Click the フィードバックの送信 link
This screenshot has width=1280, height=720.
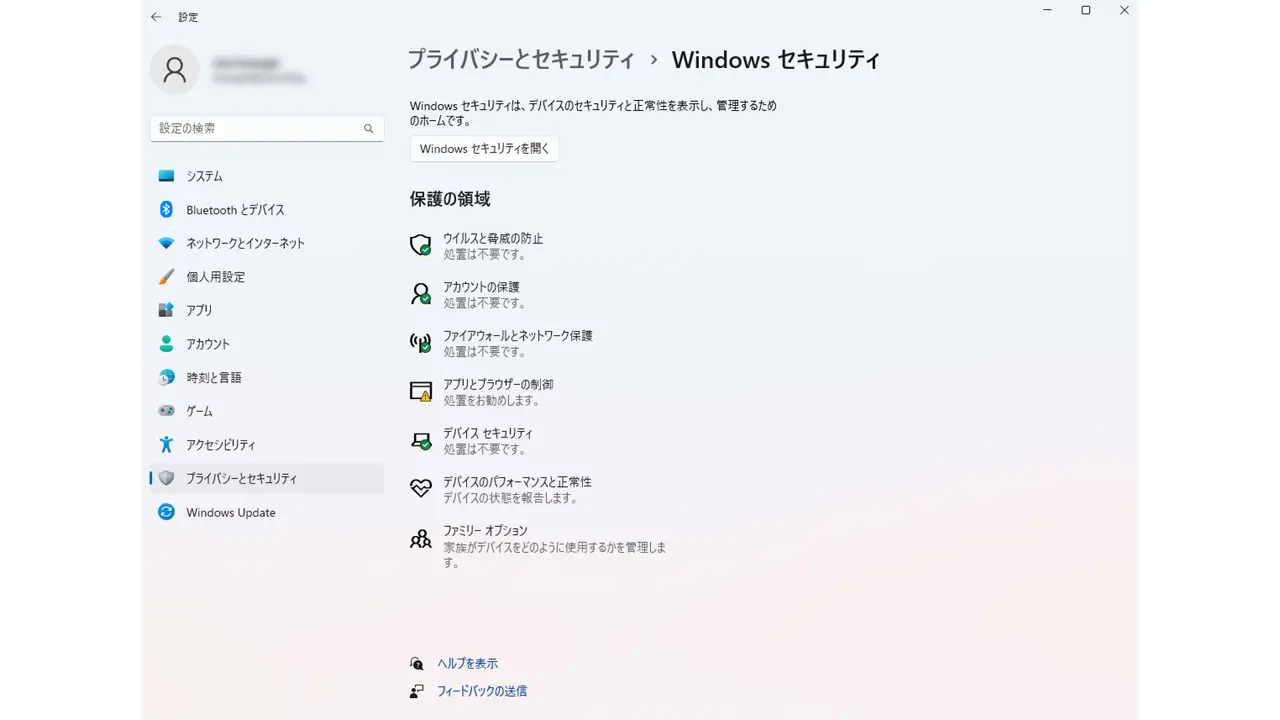[481, 691]
